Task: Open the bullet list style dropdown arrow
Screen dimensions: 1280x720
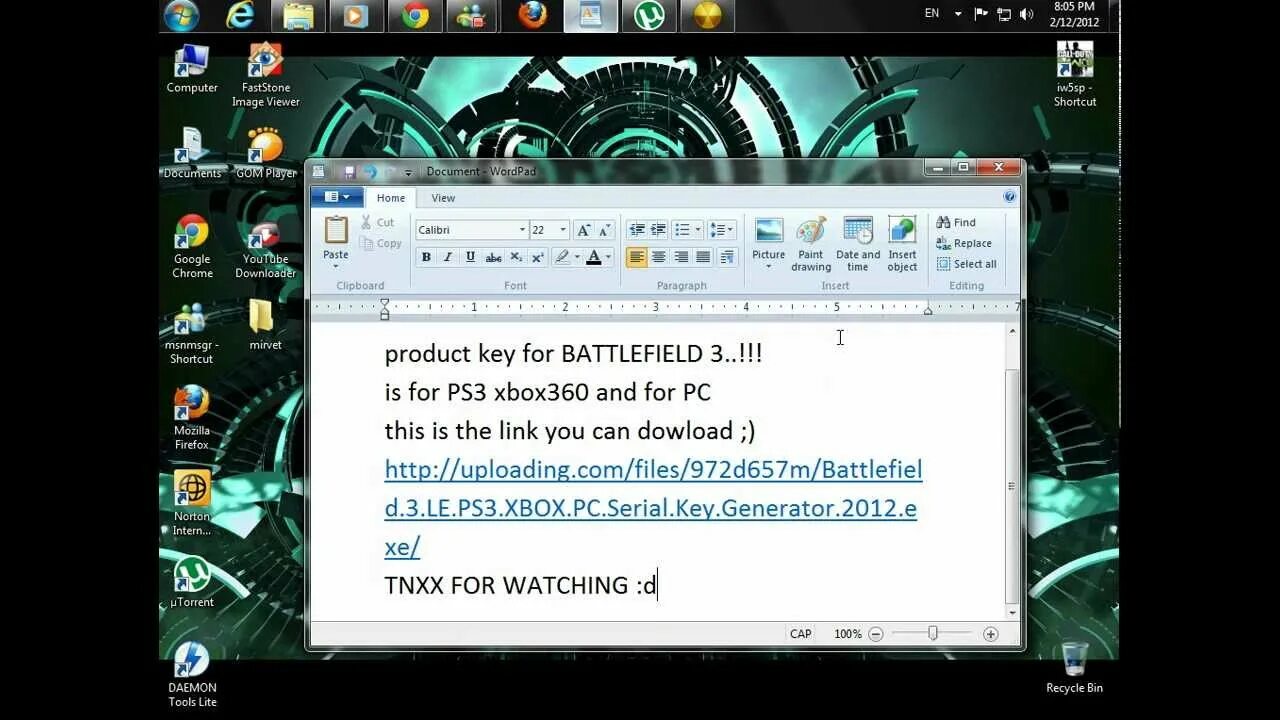Action: (x=698, y=230)
